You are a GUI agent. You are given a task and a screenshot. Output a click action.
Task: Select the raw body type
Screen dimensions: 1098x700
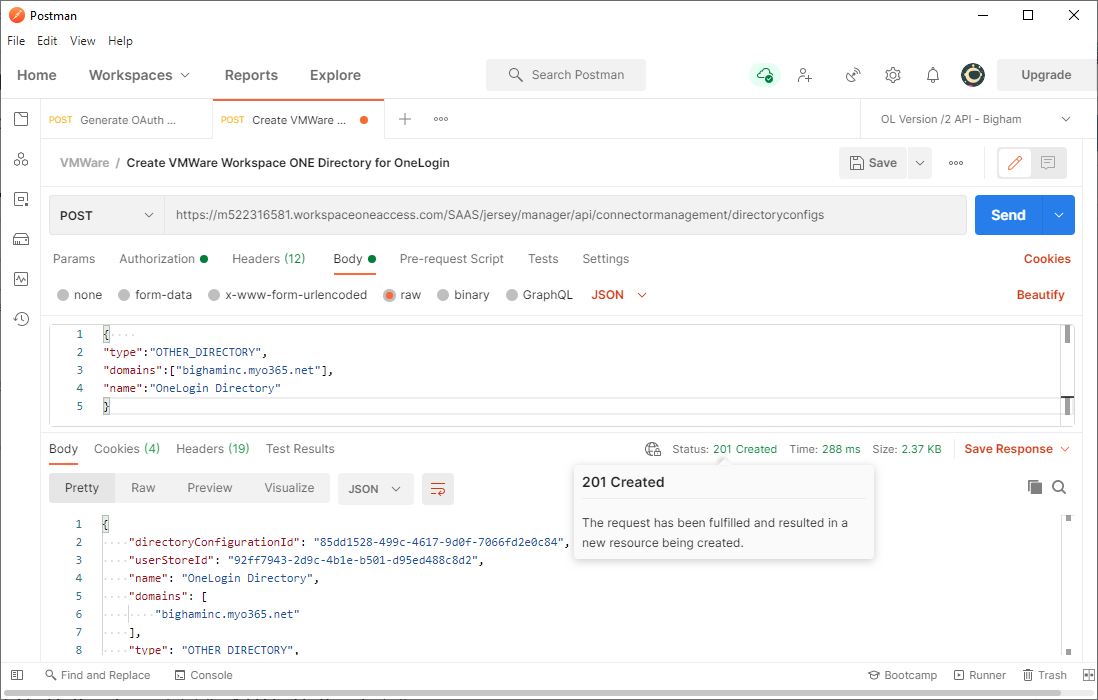point(402,294)
